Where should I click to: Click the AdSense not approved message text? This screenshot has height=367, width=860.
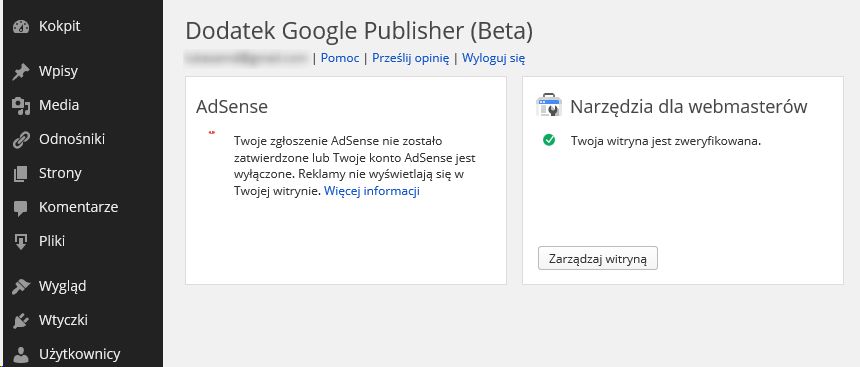coord(354,166)
